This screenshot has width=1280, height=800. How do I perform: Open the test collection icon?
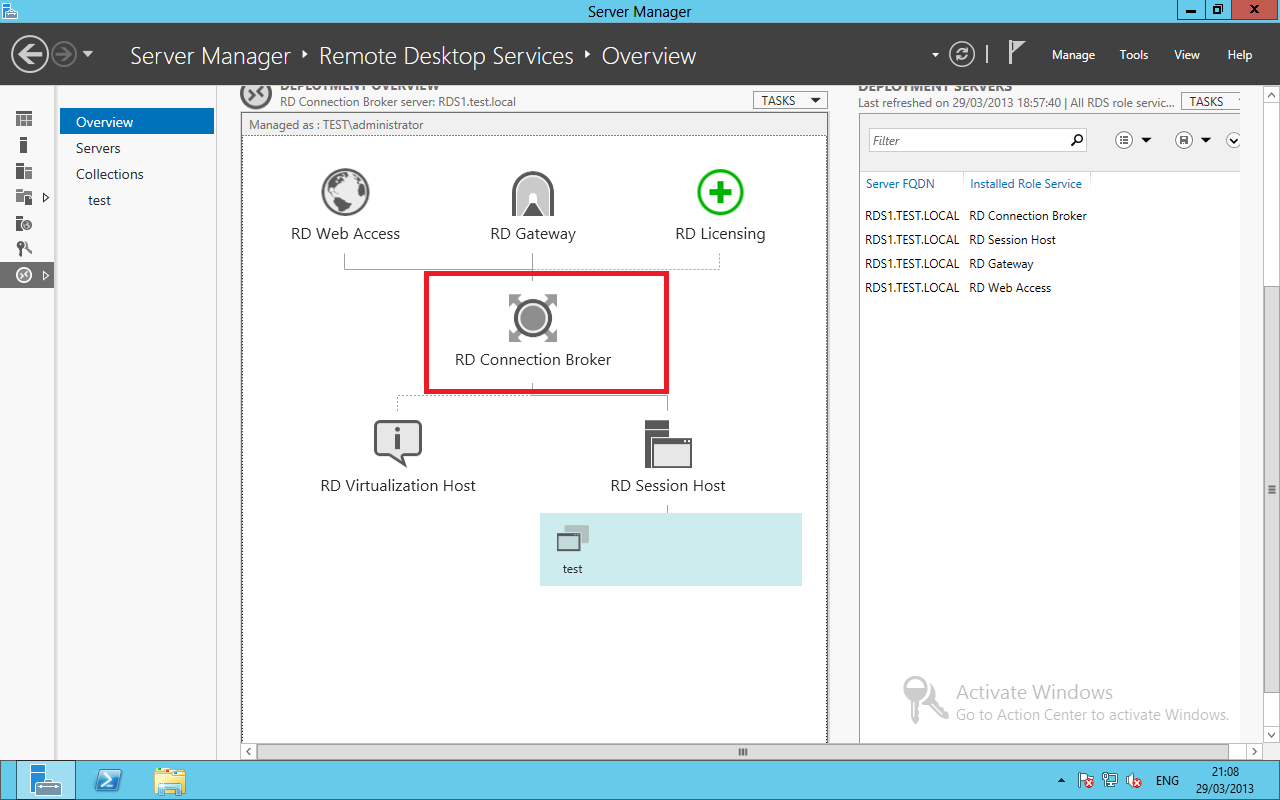[x=572, y=539]
